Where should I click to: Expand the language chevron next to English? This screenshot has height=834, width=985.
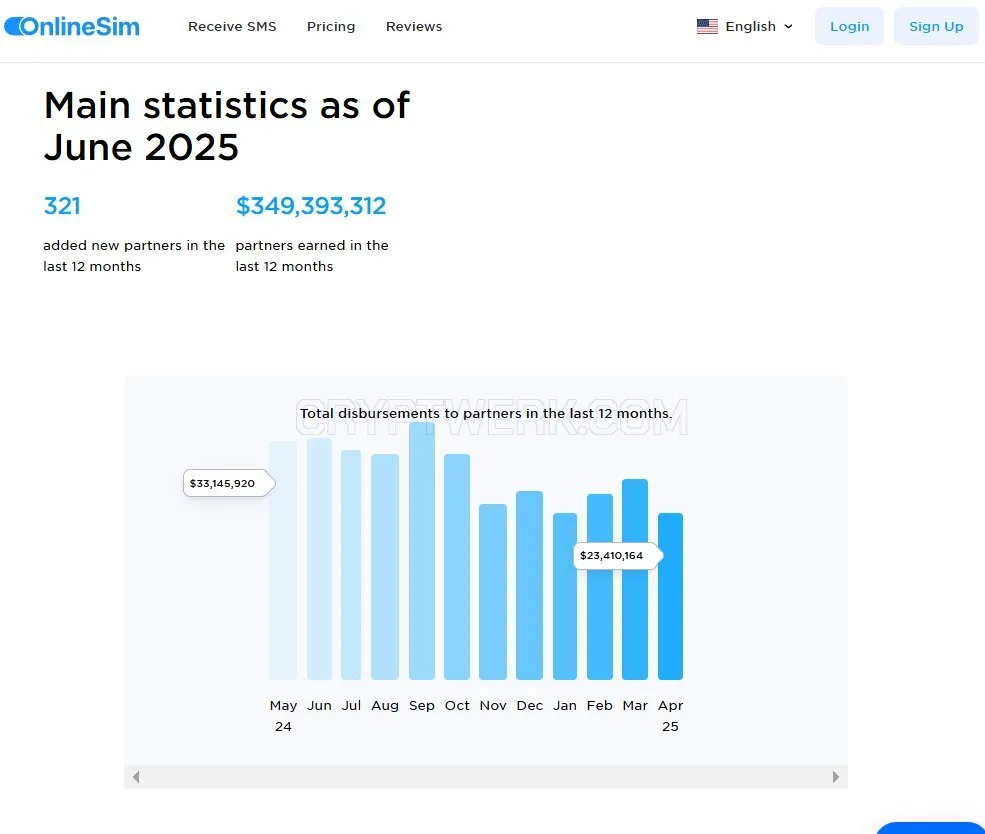tap(788, 26)
